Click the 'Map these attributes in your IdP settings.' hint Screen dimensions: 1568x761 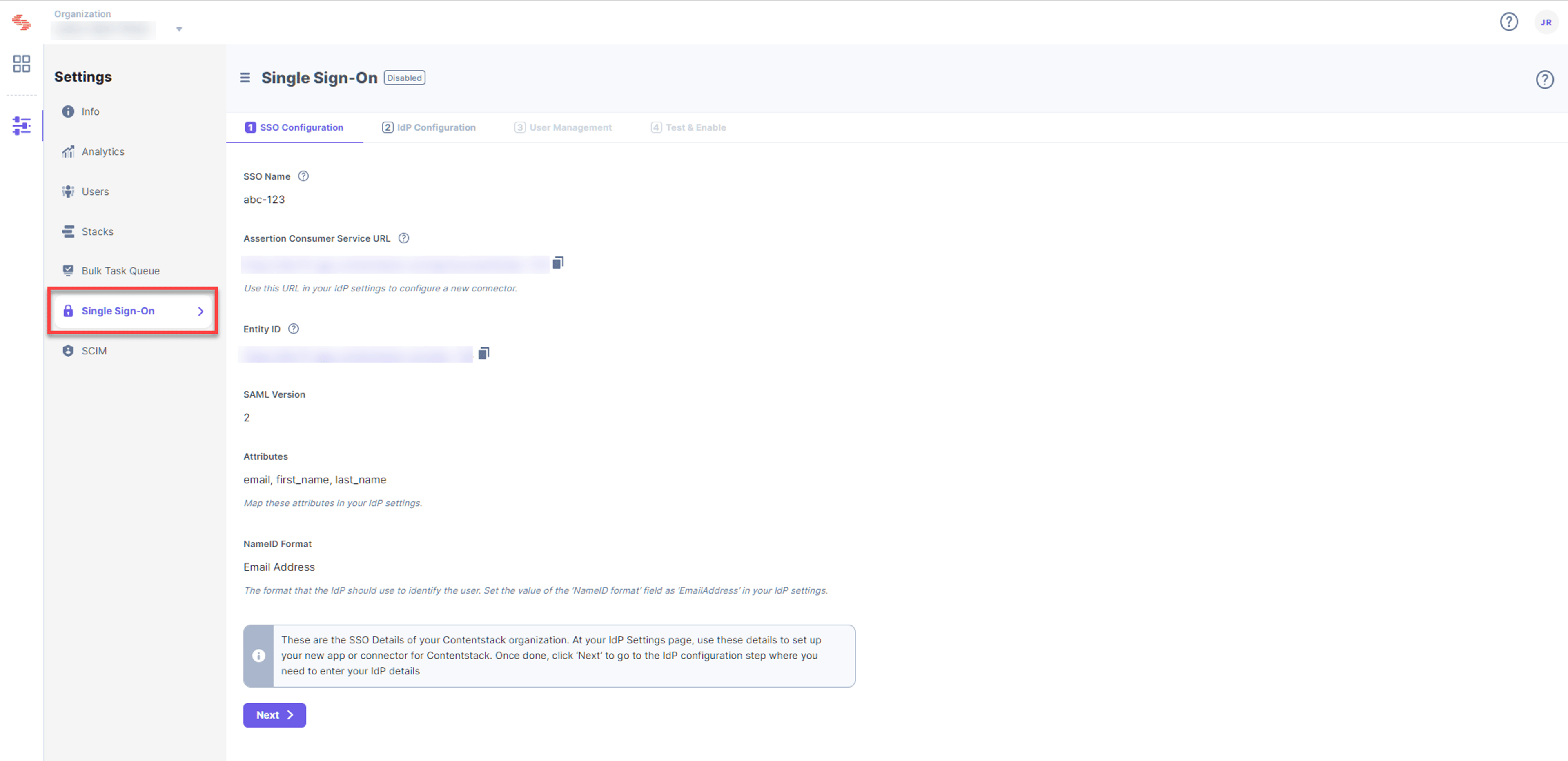(x=333, y=503)
